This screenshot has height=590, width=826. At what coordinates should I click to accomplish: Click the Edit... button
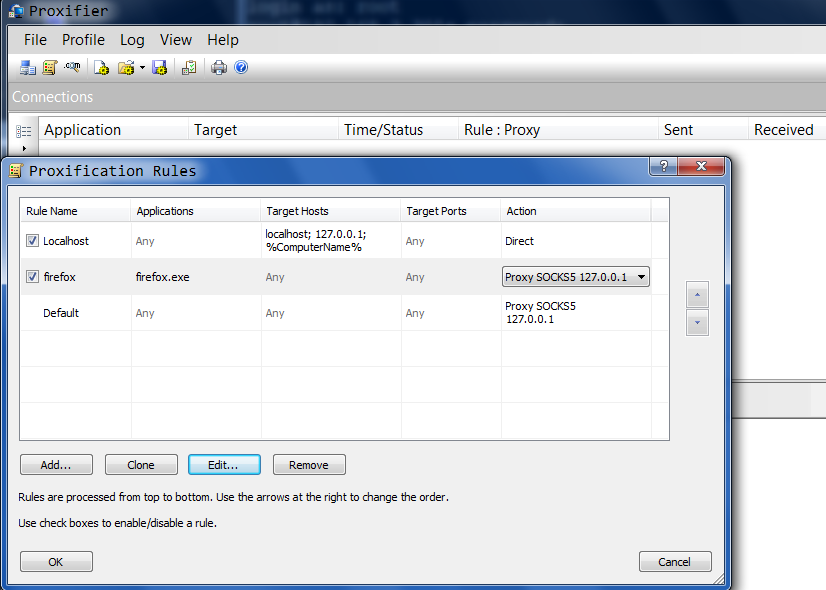click(224, 465)
